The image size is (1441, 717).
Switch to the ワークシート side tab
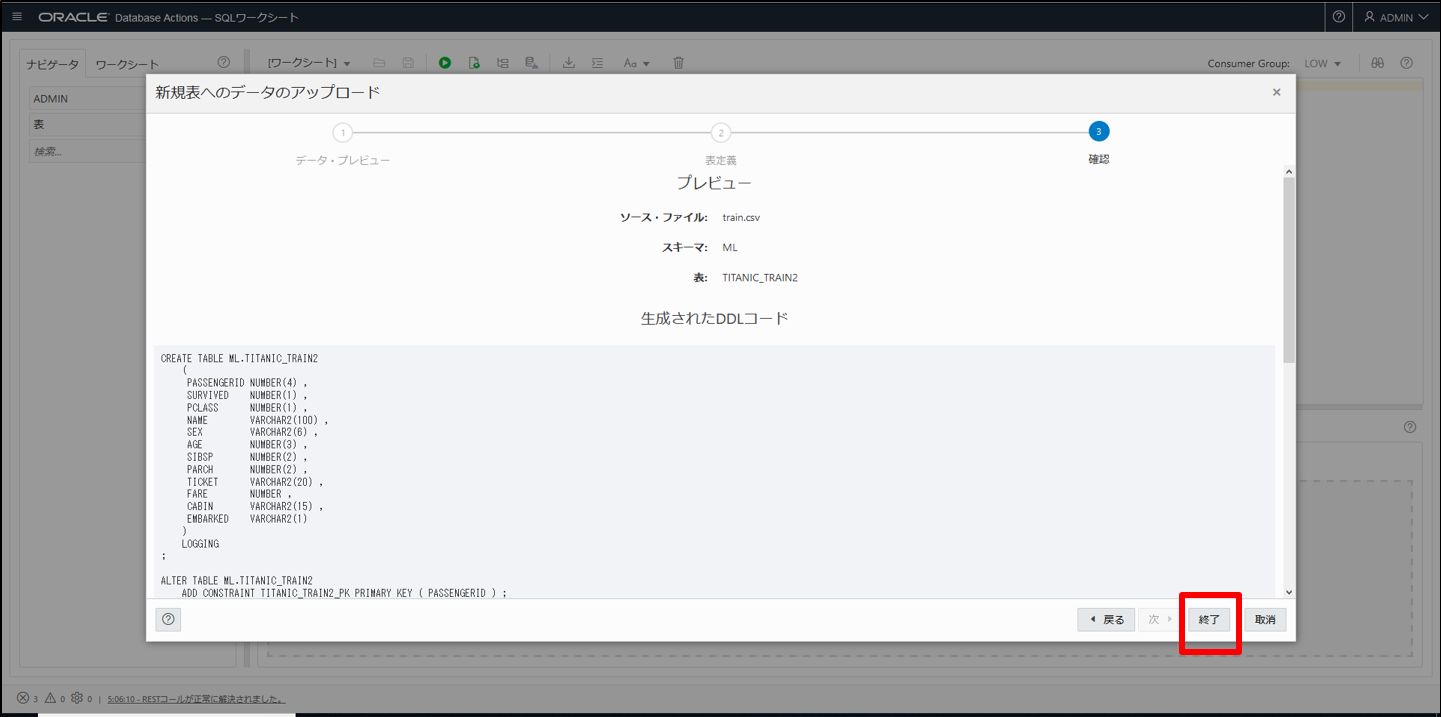click(127, 64)
